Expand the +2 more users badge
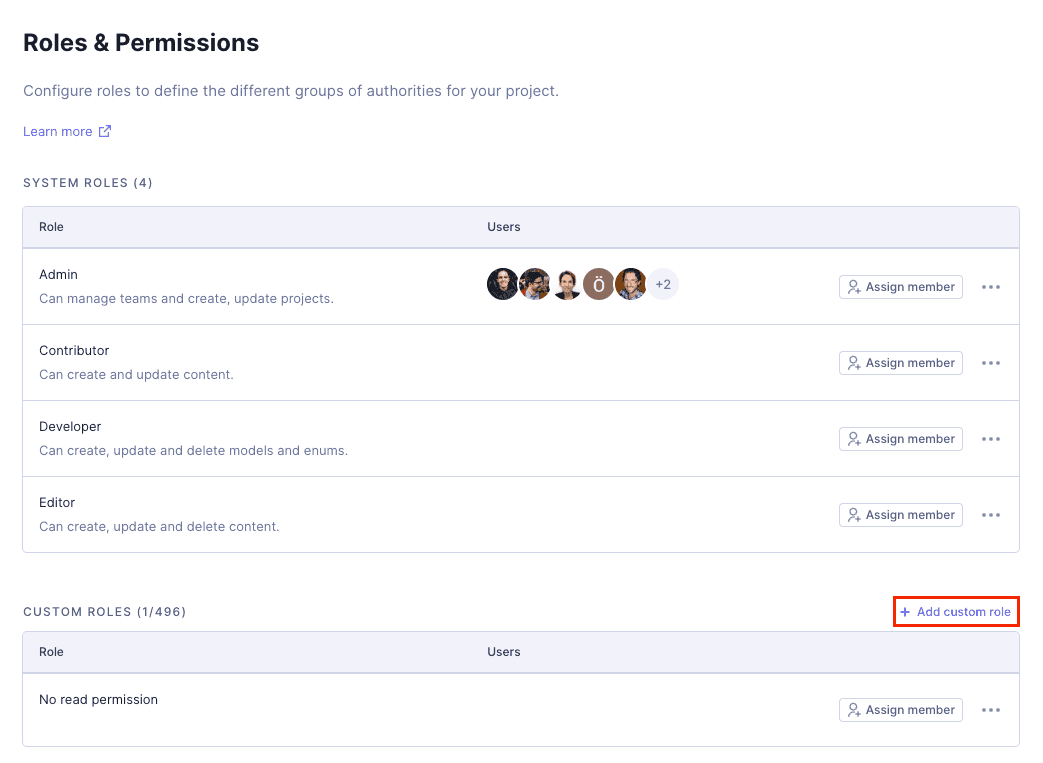This screenshot has height=763, width=1043. coord(663,284)
